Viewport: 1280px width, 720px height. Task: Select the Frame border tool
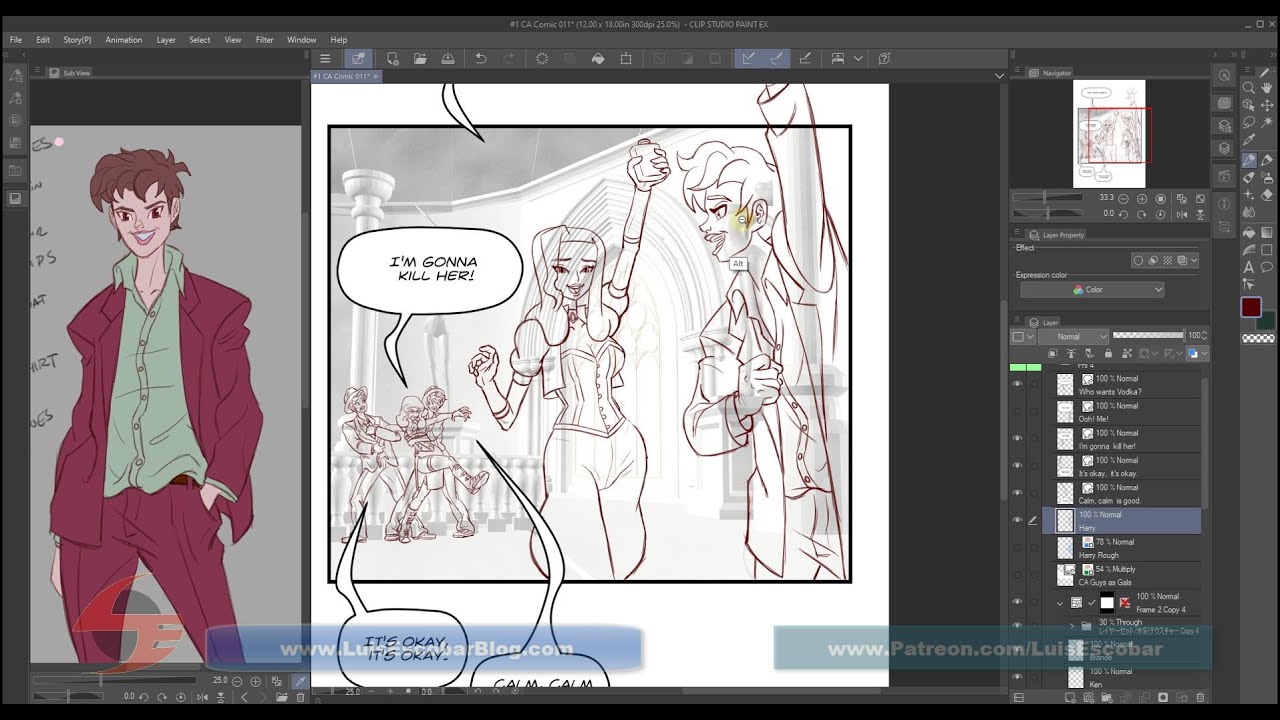(x=1267, y=249)
